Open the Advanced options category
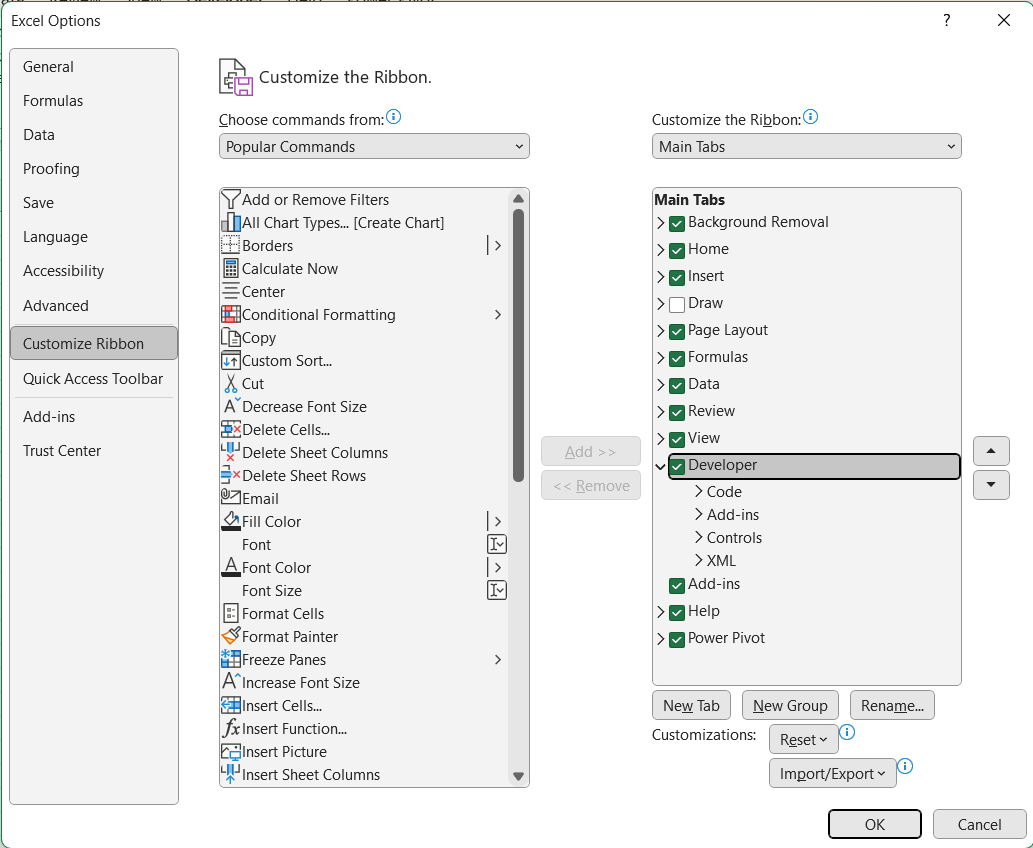Viewport: 1033px width, 848px height. point(94,306)
